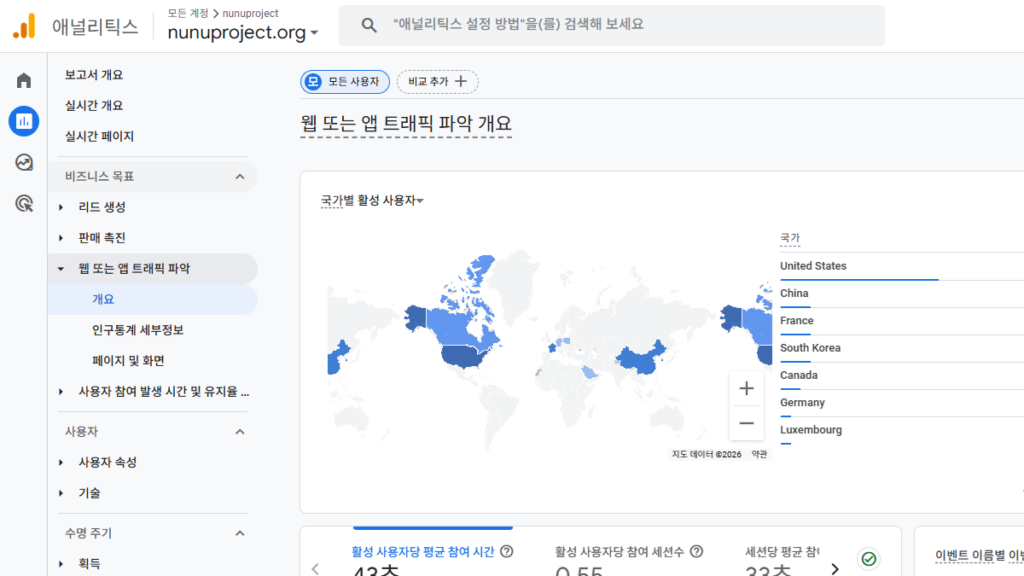Collapse the 비즈니스 목표 section

coord(240,177)
